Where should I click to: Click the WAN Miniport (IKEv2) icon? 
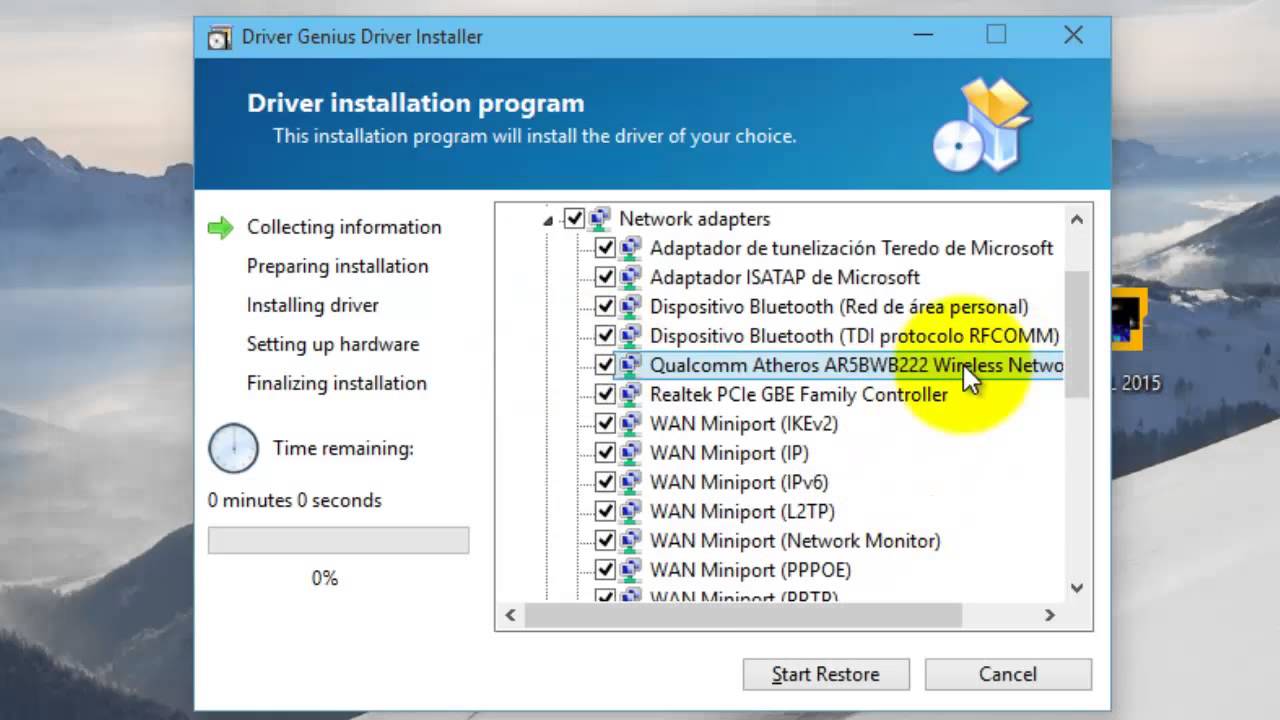point(631,423)
